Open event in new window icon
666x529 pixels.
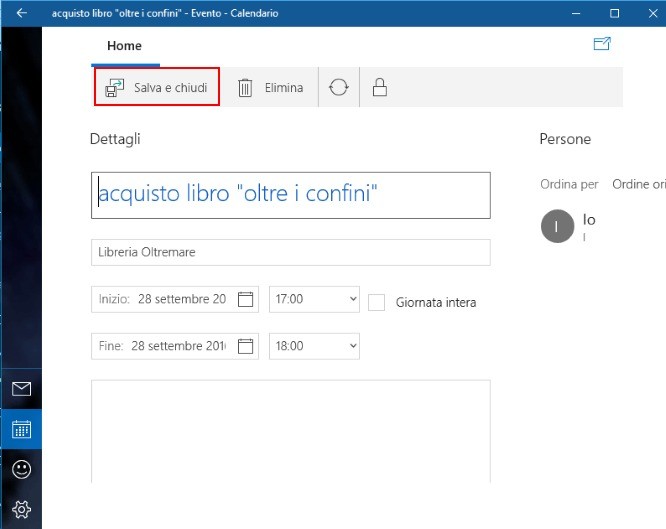(602, 44)
